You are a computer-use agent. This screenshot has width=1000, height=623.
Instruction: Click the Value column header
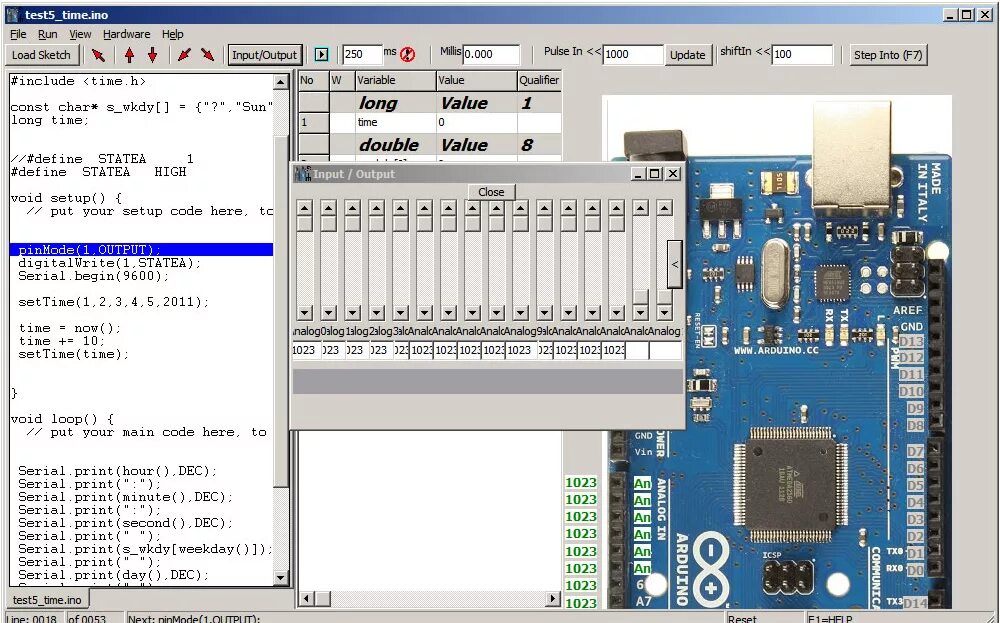coord(476,80)
